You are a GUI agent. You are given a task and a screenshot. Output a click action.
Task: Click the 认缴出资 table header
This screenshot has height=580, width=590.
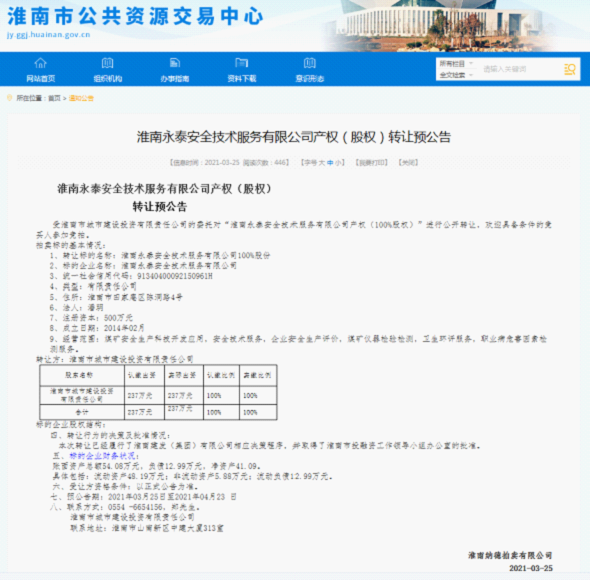click(141, 375)
